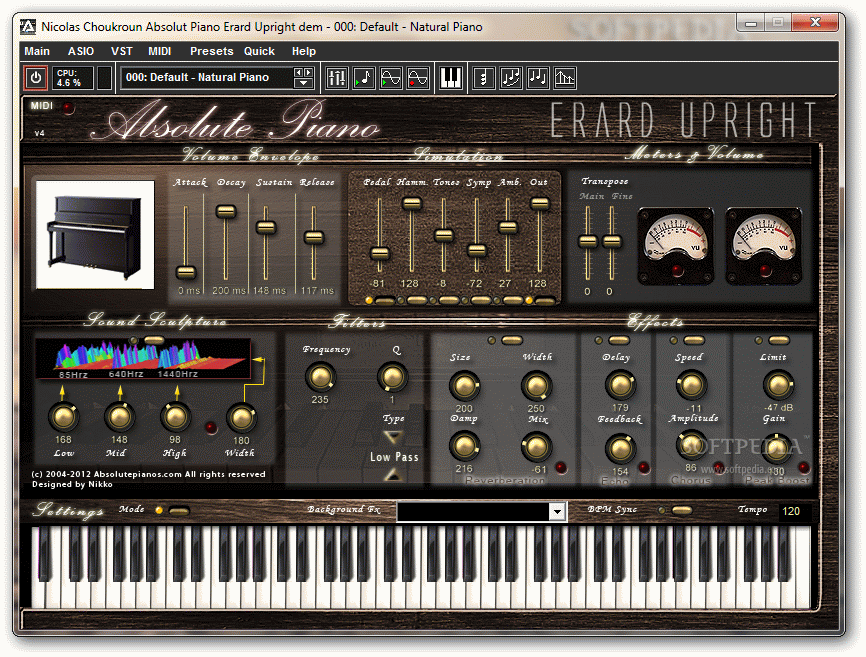Click the arpeggiator notes icon
This screenshot has height=657, width=866.
click(510, 78)
